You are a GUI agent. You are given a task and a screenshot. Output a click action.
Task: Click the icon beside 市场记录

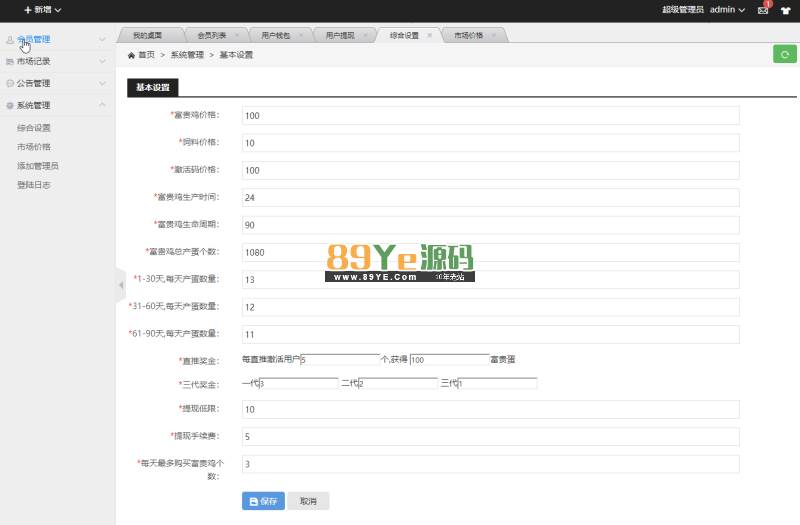(10, 61)
